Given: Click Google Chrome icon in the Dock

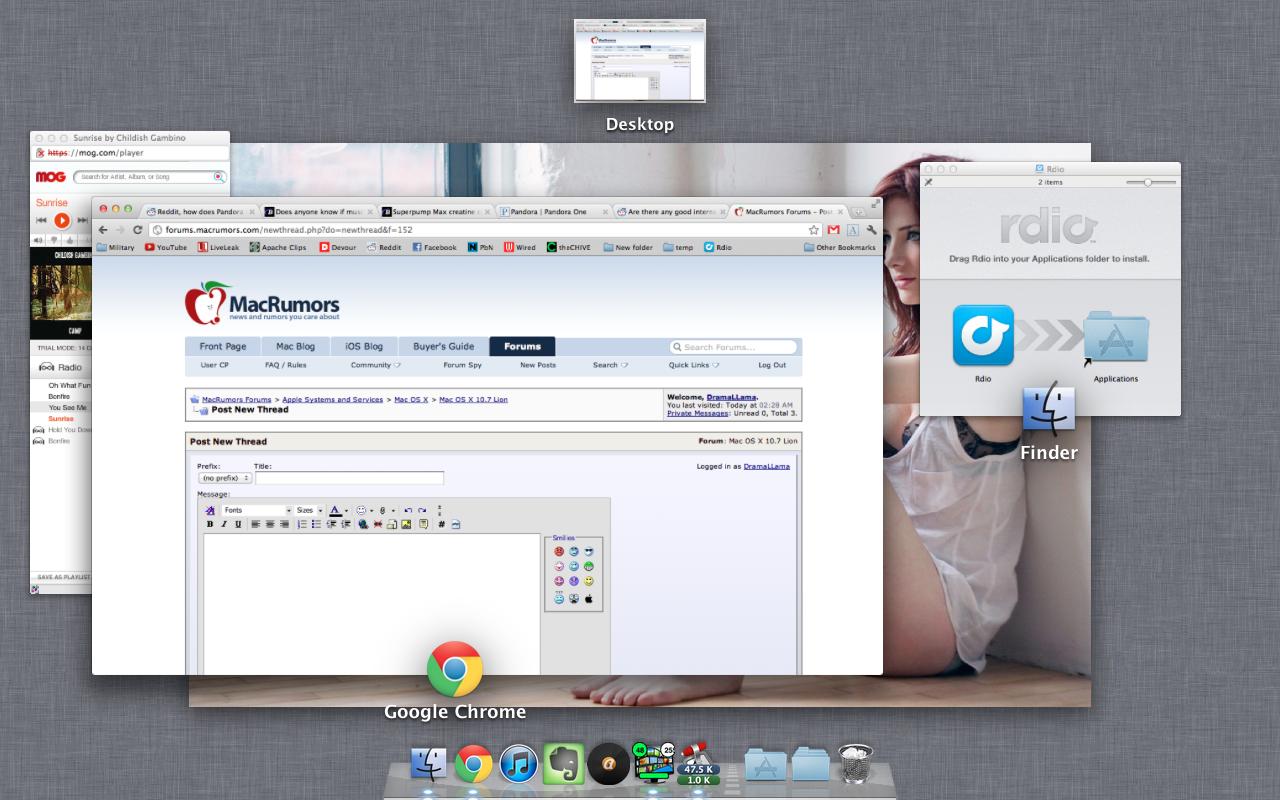Looking at the screenshot, I should [x=474, y=764].
